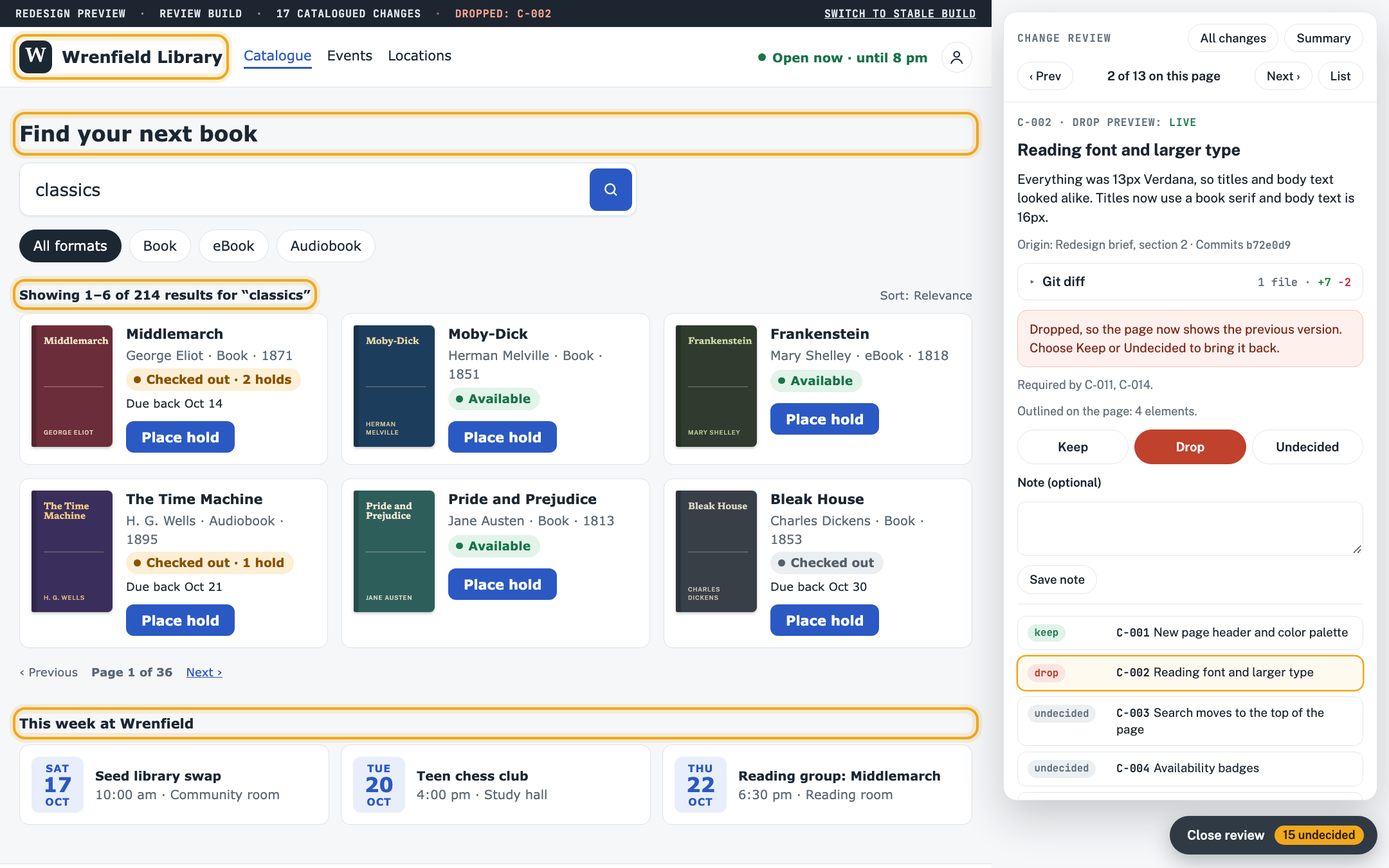Click Close review button
1389x868 pixels.
point(1273,835)
